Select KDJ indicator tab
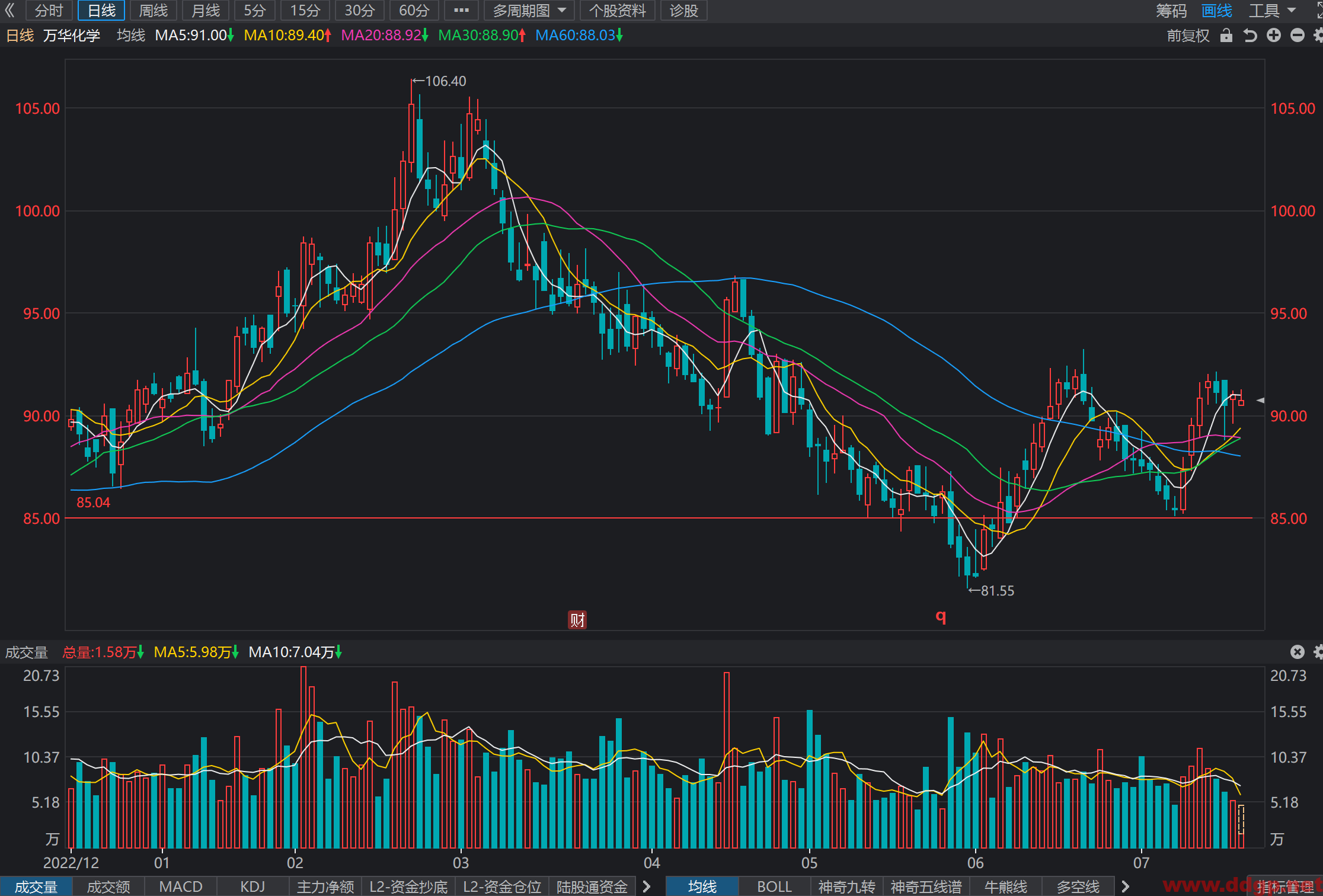The width and height of the screenshot is (1323, 896). (x=253, y=887)
